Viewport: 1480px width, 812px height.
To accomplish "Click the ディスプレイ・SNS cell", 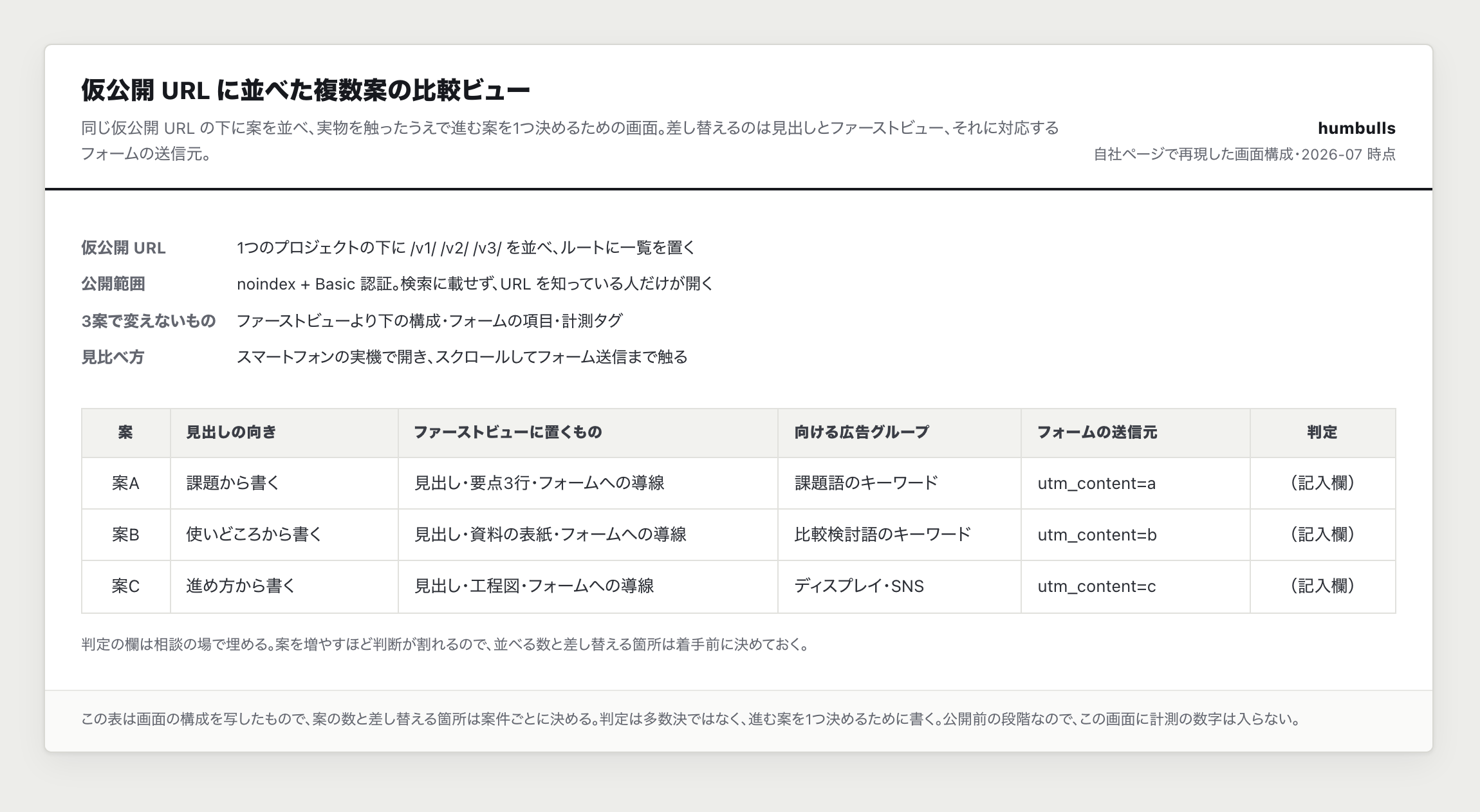I will [900, 586].
